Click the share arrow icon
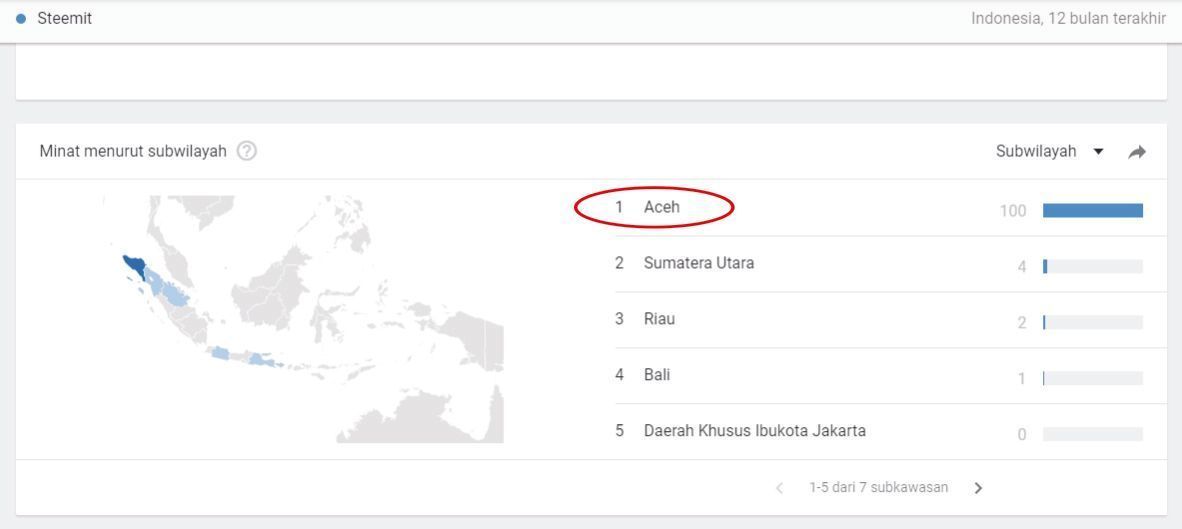 point(1137,152)
